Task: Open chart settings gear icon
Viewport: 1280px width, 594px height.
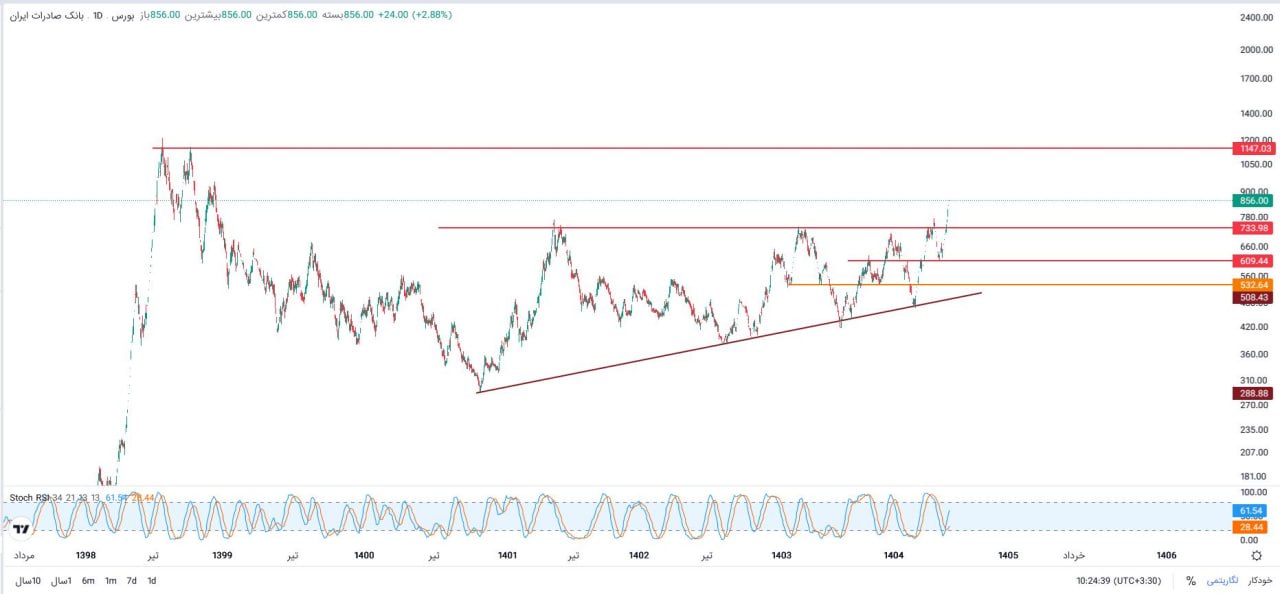Action: [1257, 555]
